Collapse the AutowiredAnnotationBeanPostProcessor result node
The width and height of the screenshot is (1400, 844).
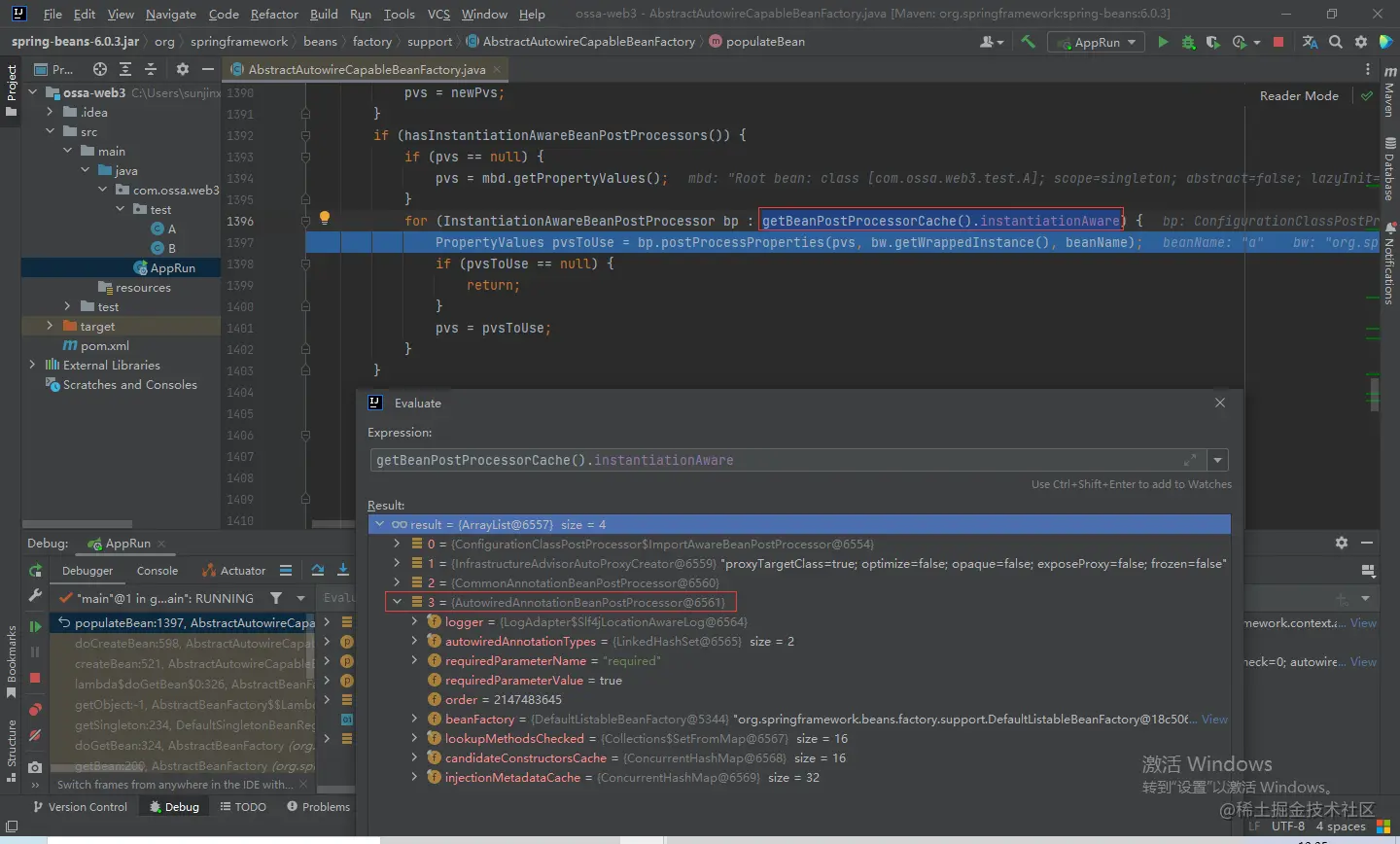tap(397, 603)
